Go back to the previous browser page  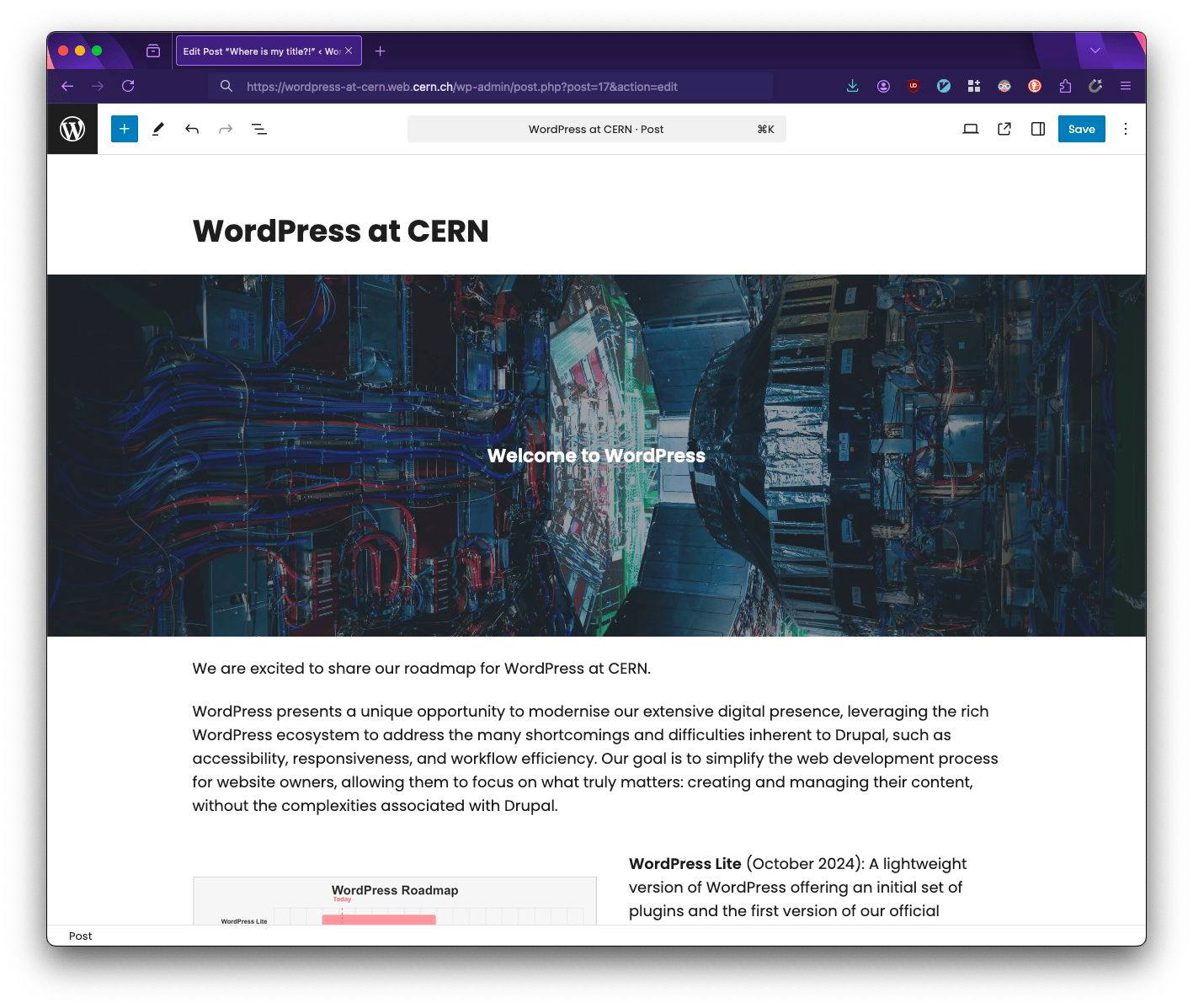coord(67,86)
